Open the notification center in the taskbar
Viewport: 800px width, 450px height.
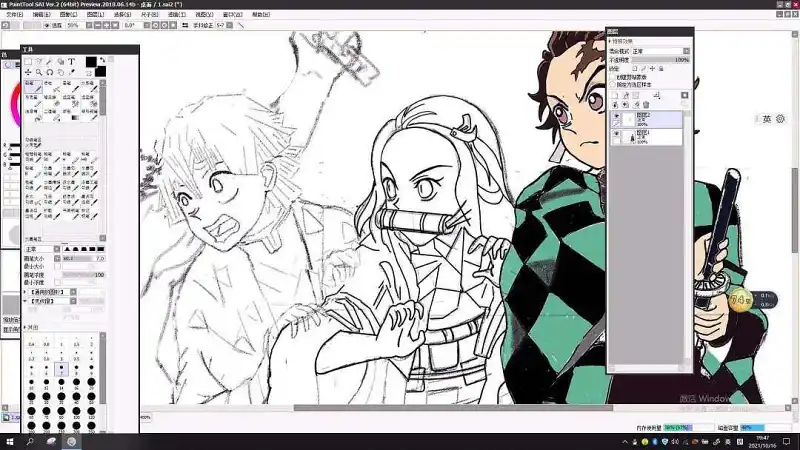click(786, 442)
